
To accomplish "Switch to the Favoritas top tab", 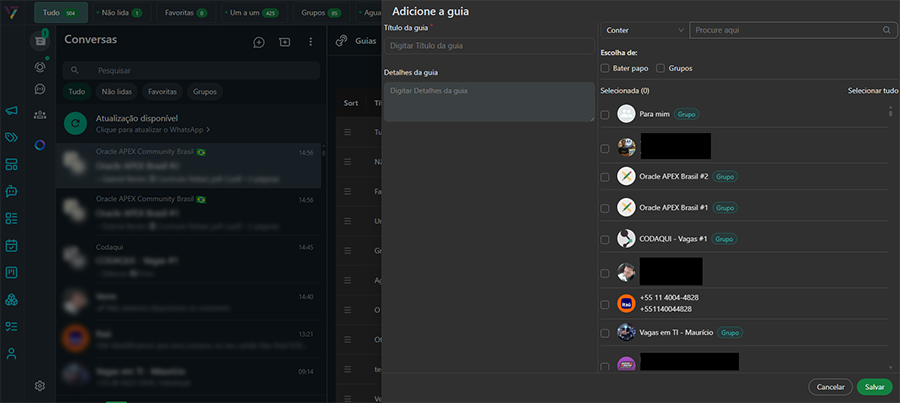I will (181, 13).
